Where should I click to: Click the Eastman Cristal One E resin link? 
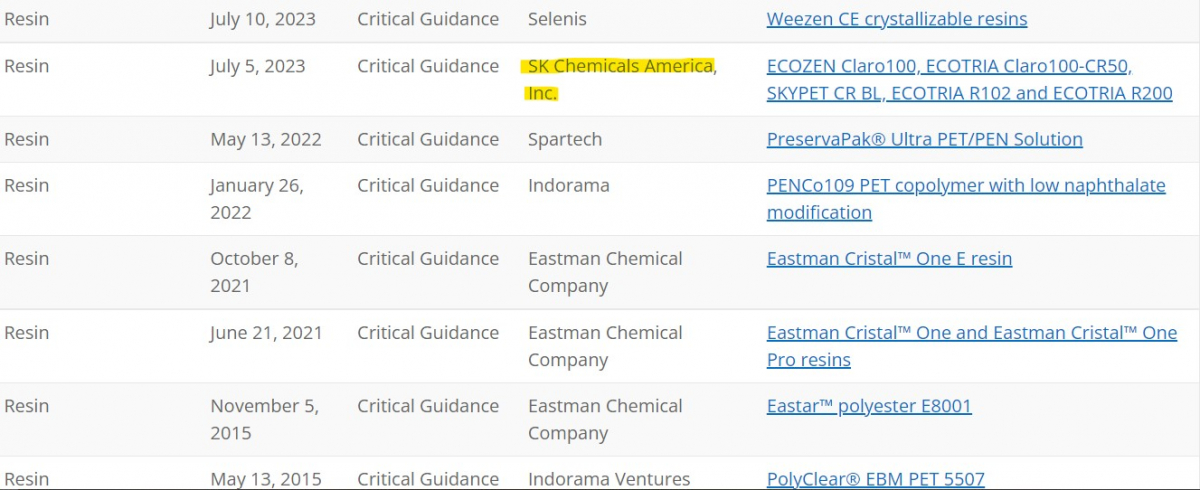pyautogui.click(x=889, y=259)
